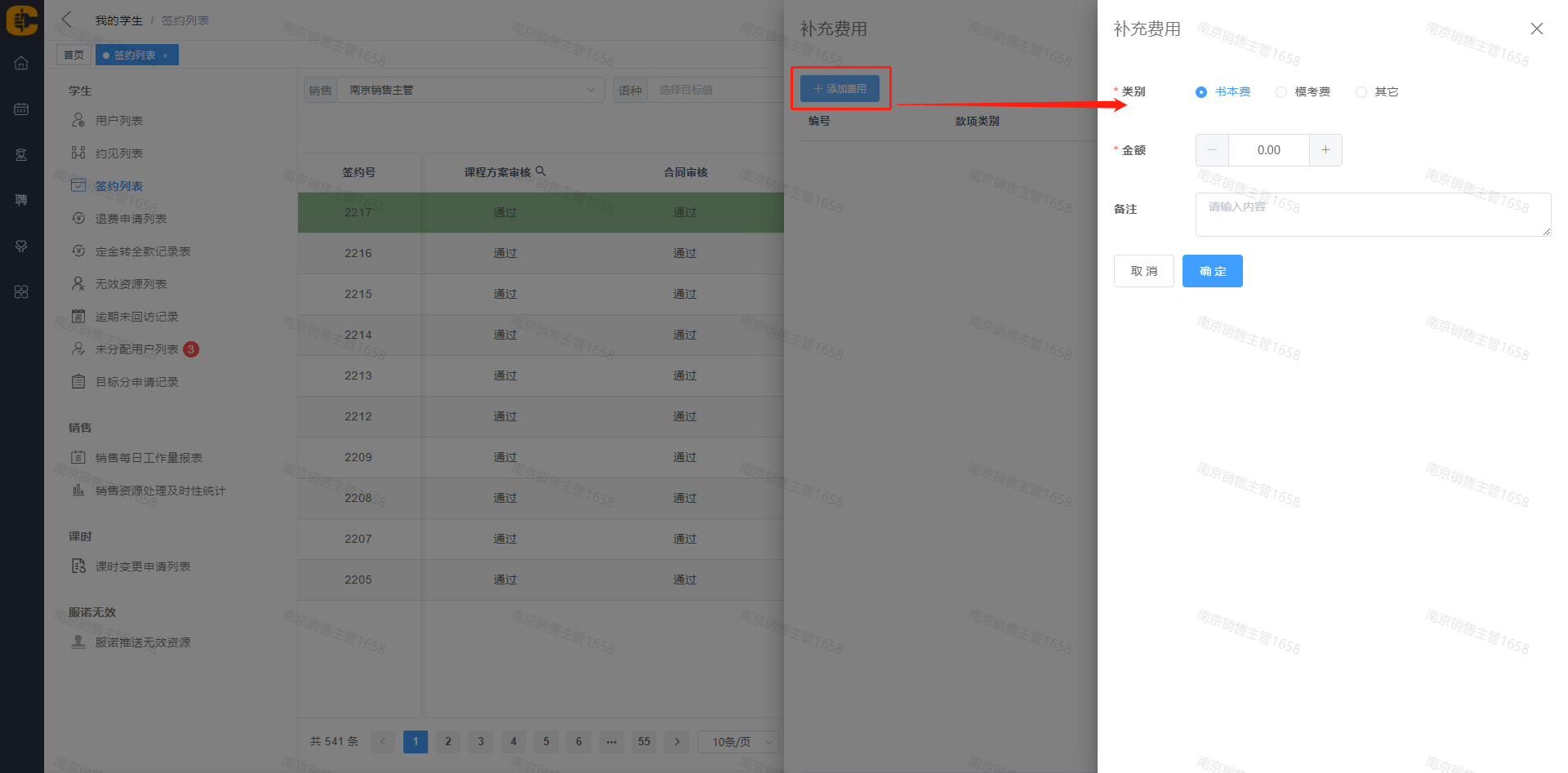Click the grid apps icon in sidebar

[21, 292]
